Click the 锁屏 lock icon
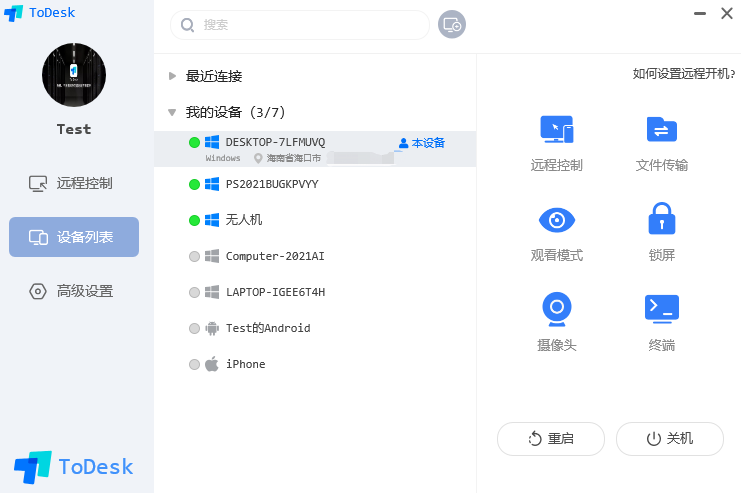The width and height of the screenshot is (741, 493). tap(662, 218)
